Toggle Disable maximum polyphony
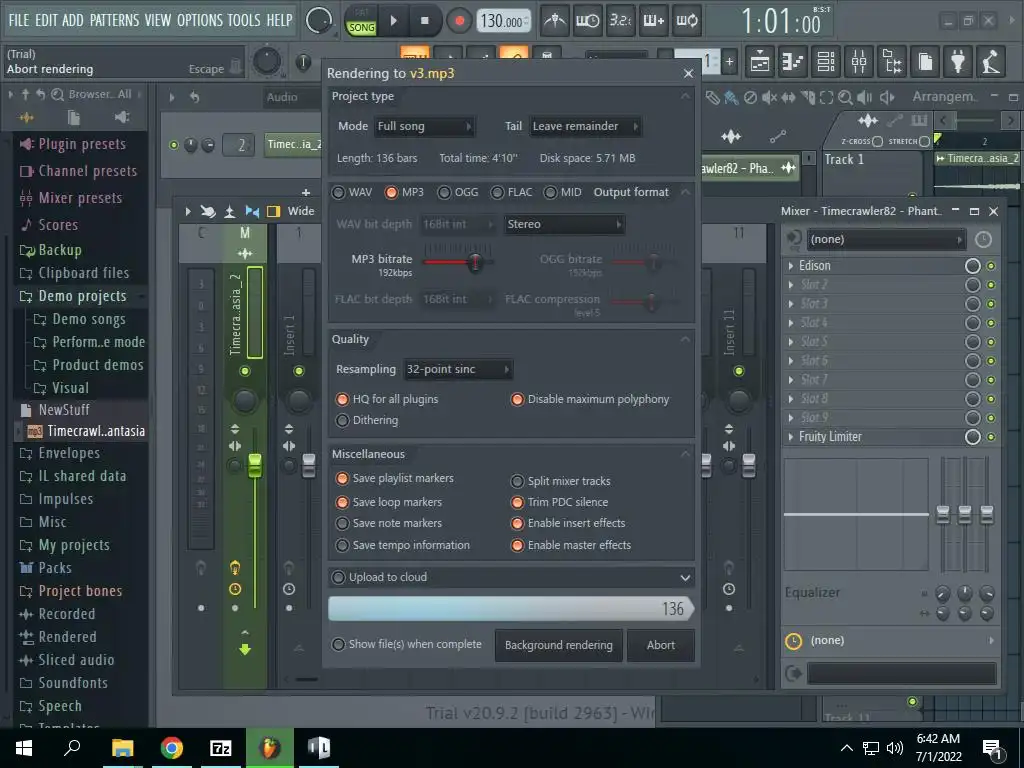This screenshot has height=768, width=1024. tap(590, 399)
